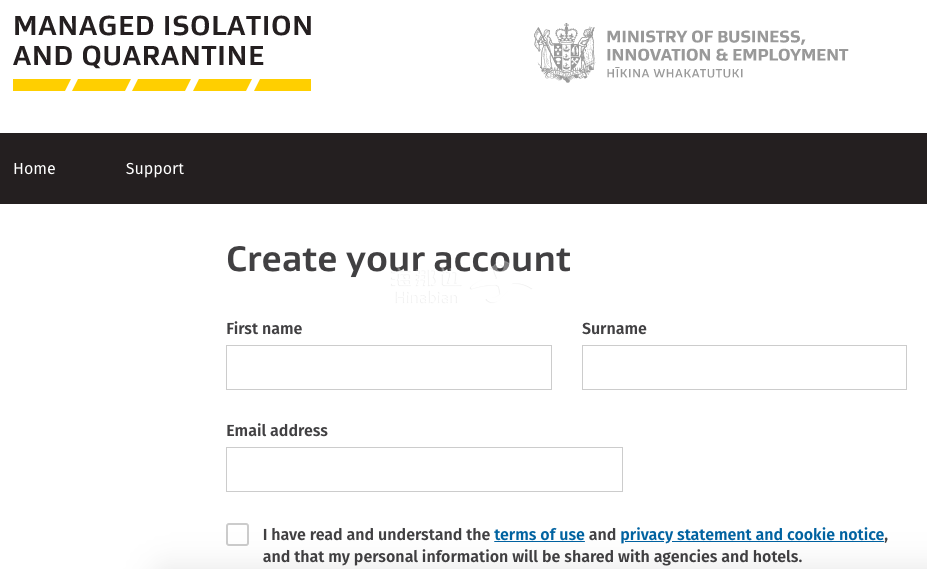Open the Support navigation item
This screenshot has width=927, height=569.
pos(155,169)
